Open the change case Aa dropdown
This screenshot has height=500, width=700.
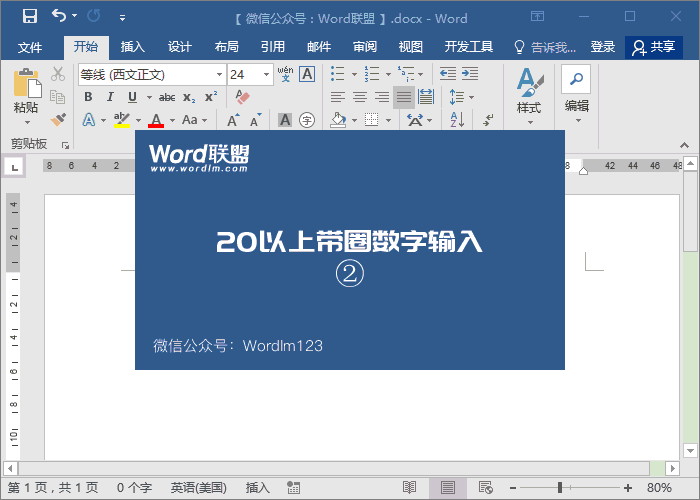pyautogui.click(x=195, y=120)
